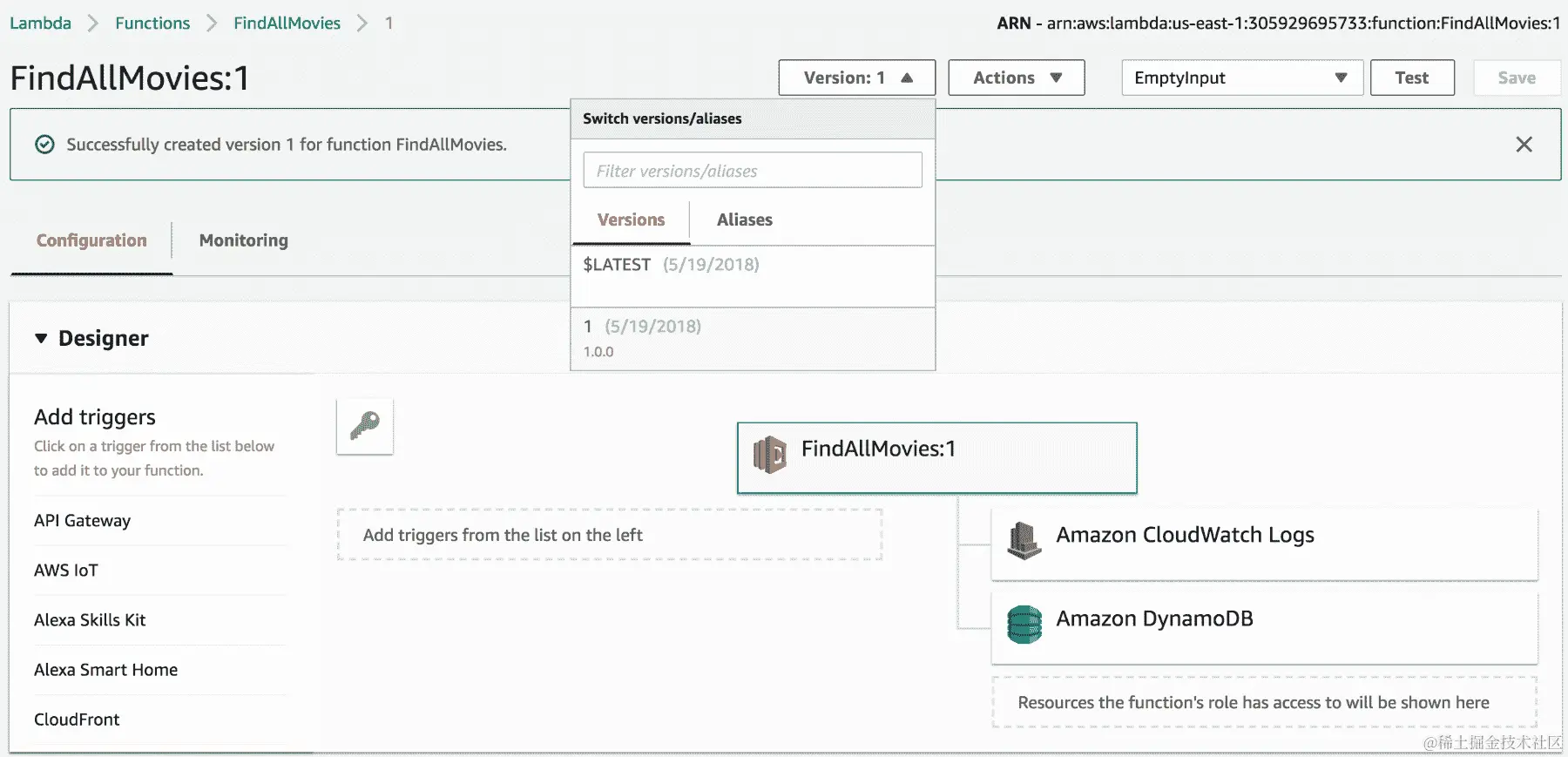Add API Gateway trigger
The height and width of the screenshot is (757, 1568).
[x=82, y=520]
